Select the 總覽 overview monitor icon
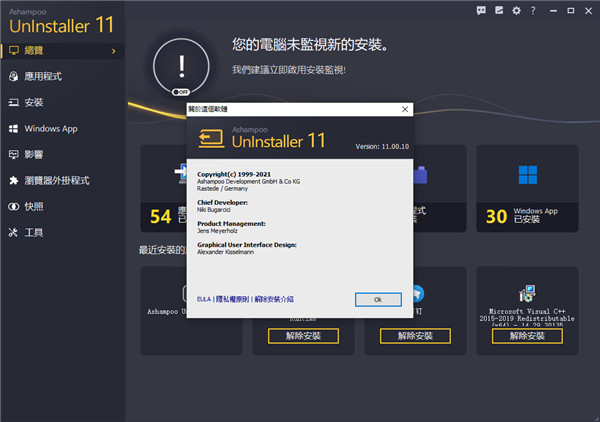The image size is (600, 422). coord(14,51)
